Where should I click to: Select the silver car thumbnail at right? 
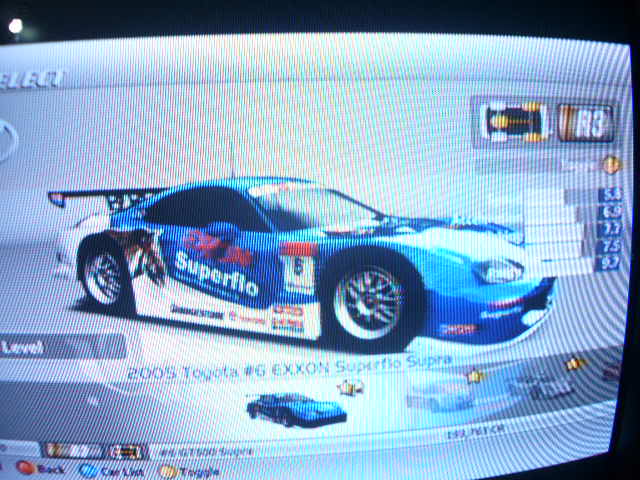click(540, 385)
